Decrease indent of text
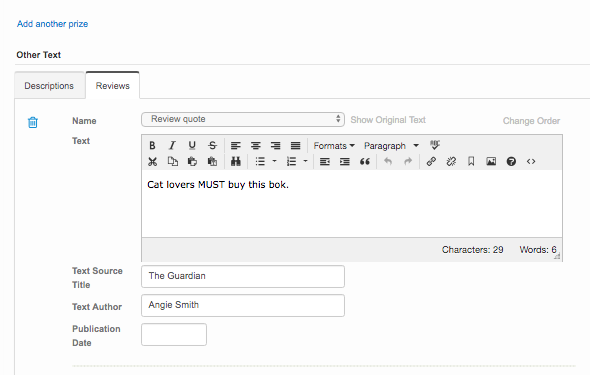590x375 pixels. pos(324,161)
